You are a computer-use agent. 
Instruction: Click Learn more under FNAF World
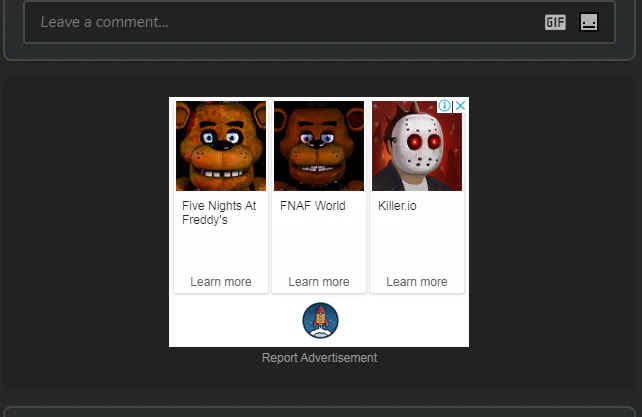319,282
